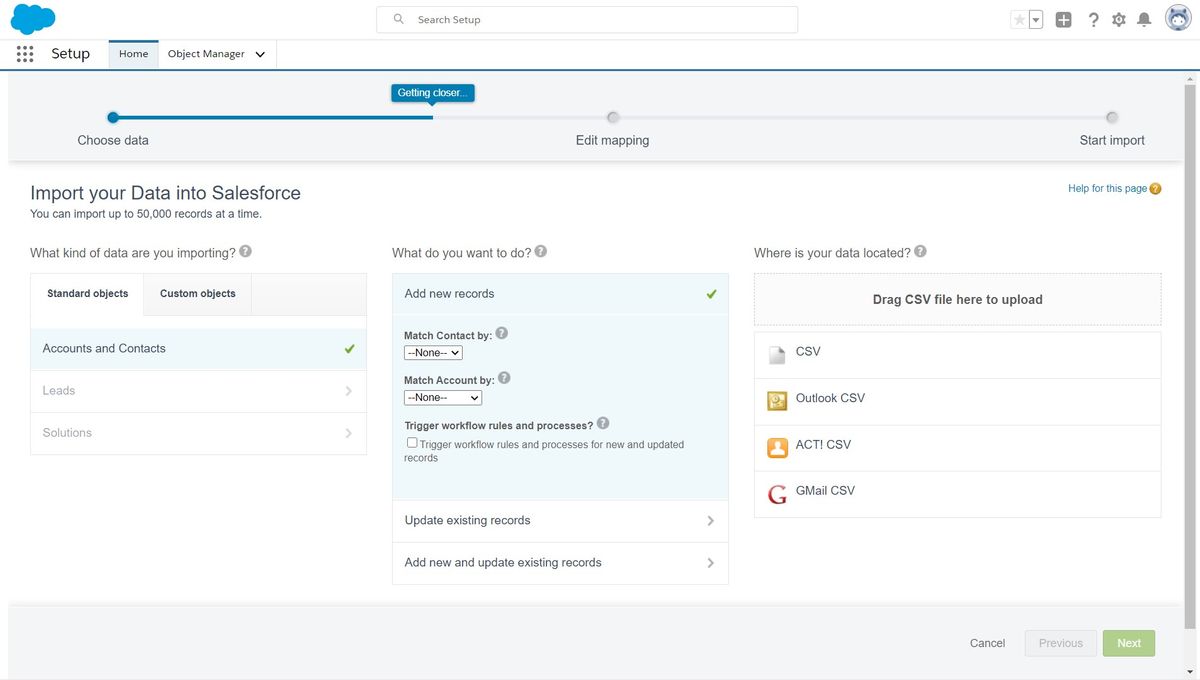Click help icon next to 'Where is your data located?'

pos(920,252)
